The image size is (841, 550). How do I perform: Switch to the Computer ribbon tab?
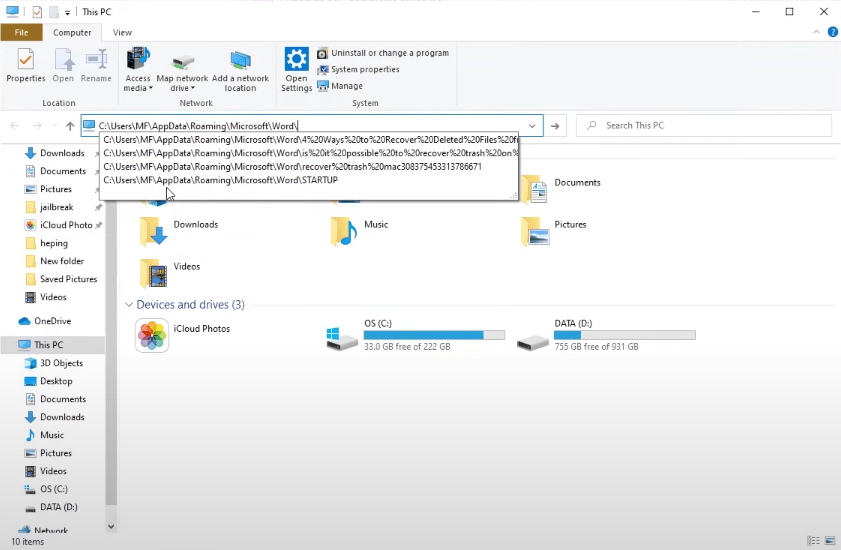[72, 33]
